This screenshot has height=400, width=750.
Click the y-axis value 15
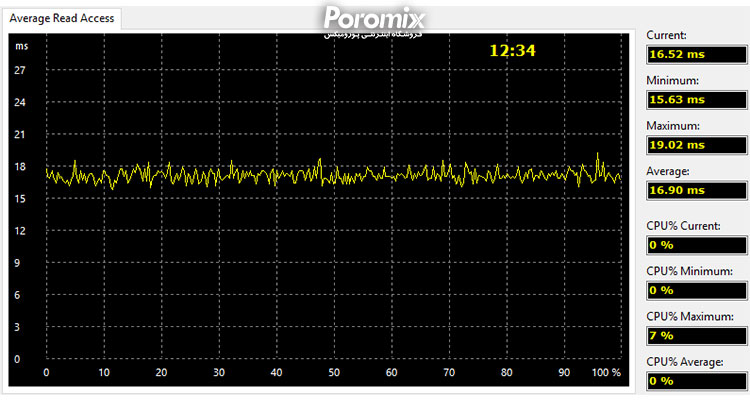[20, 199]
